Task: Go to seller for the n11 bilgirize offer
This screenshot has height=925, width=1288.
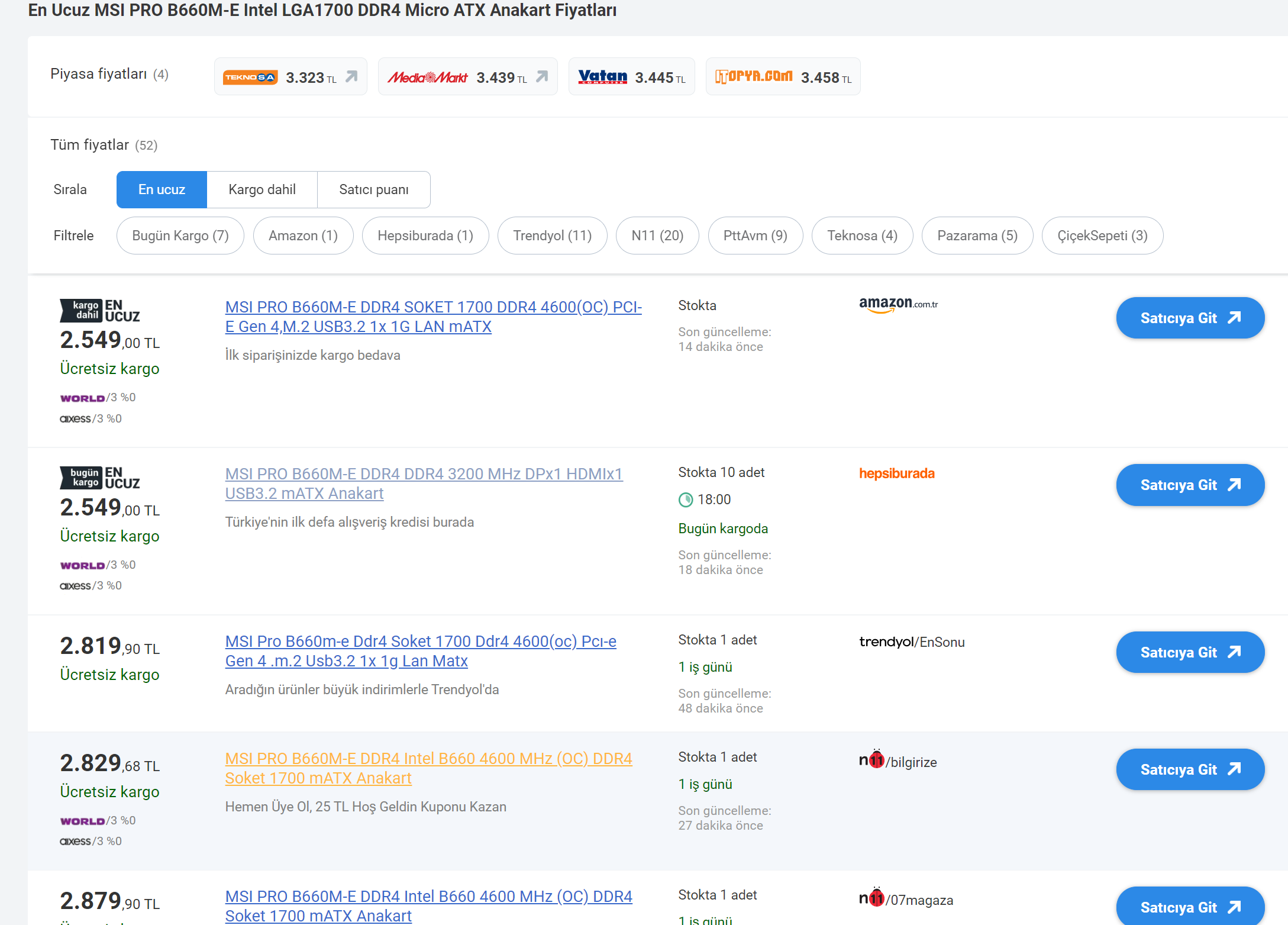Action: pos(1190,769)
